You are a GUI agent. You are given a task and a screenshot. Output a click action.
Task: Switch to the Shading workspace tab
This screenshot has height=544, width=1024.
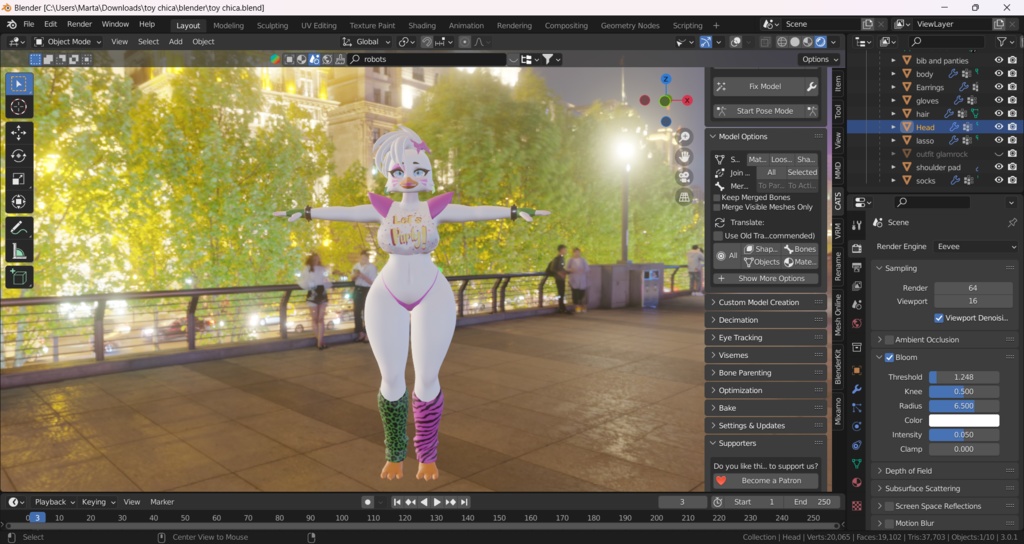tap(422, 25)
